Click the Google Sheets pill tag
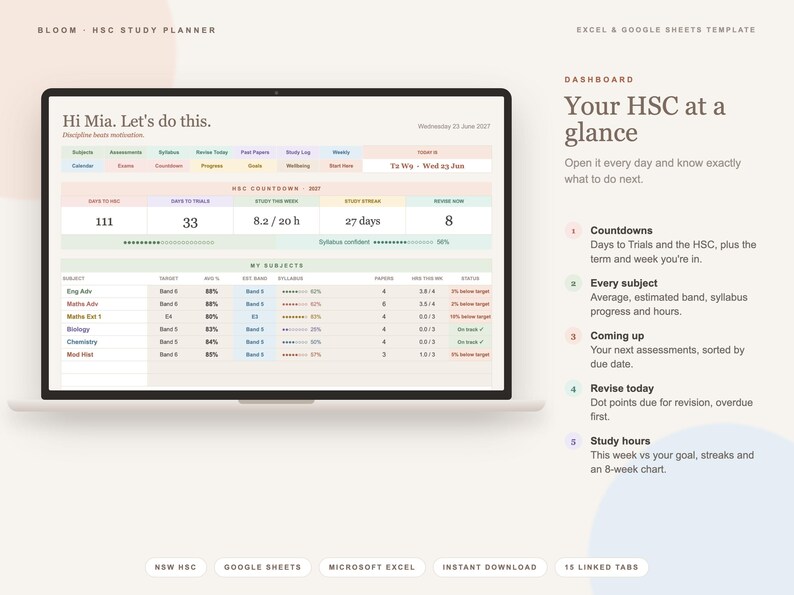This screenshot has width=794, height=595. click(262, 567)
